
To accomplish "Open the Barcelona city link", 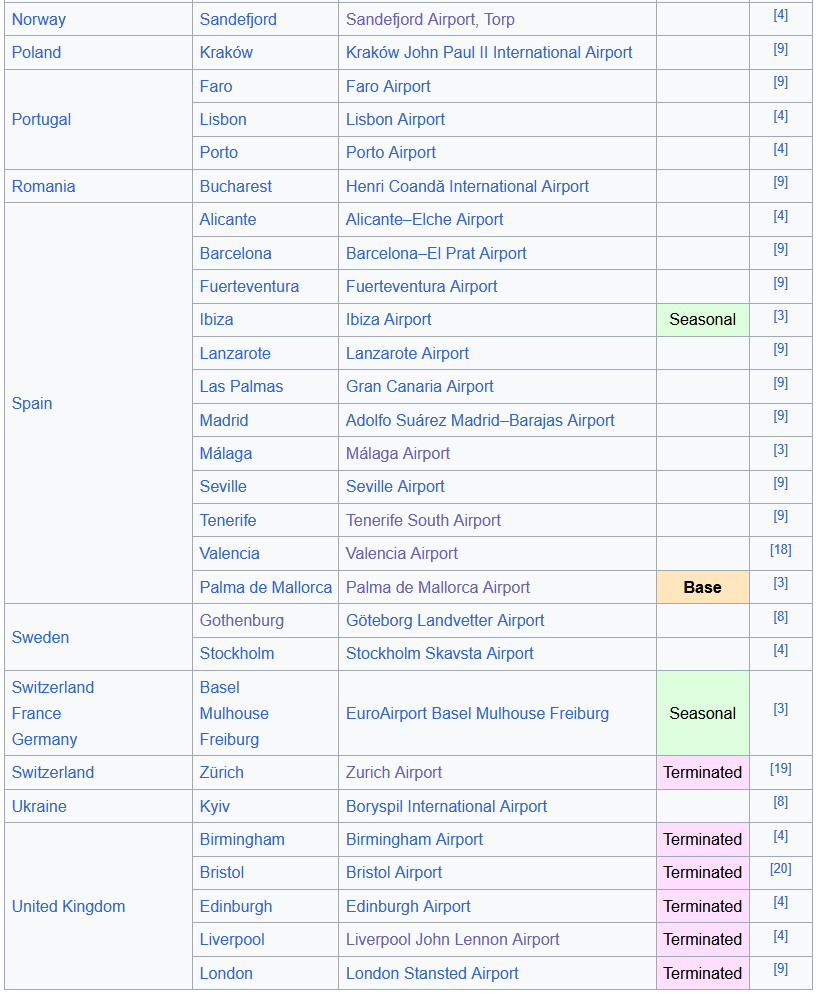I will click(x=236, y=253).
